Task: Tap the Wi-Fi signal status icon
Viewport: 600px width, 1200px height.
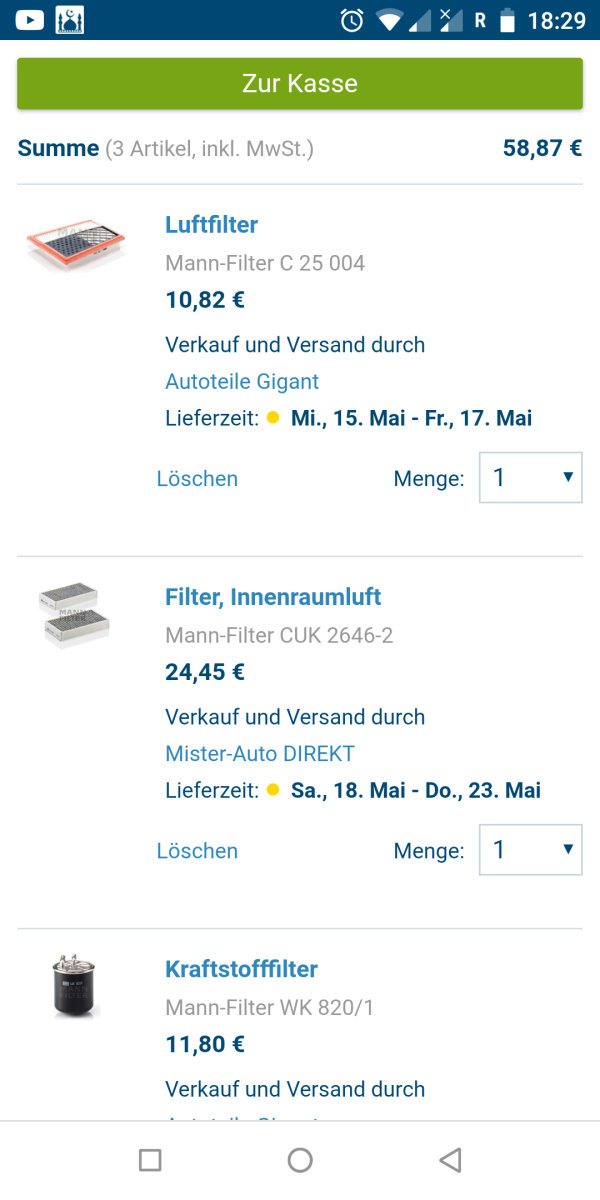Action: point(388,20)
